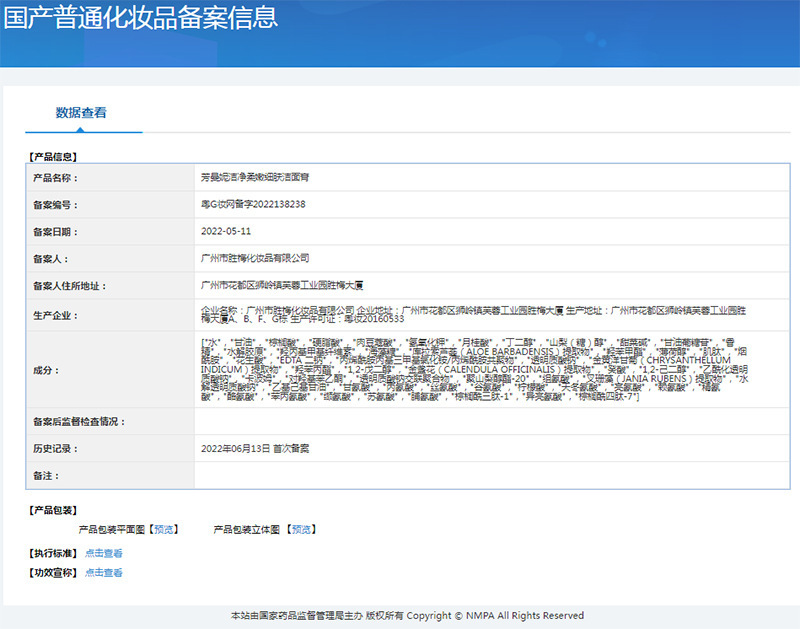Screen dimensions: 800x629
Task: Click the 备案日期 row label
Action: (x=56, y=232)
